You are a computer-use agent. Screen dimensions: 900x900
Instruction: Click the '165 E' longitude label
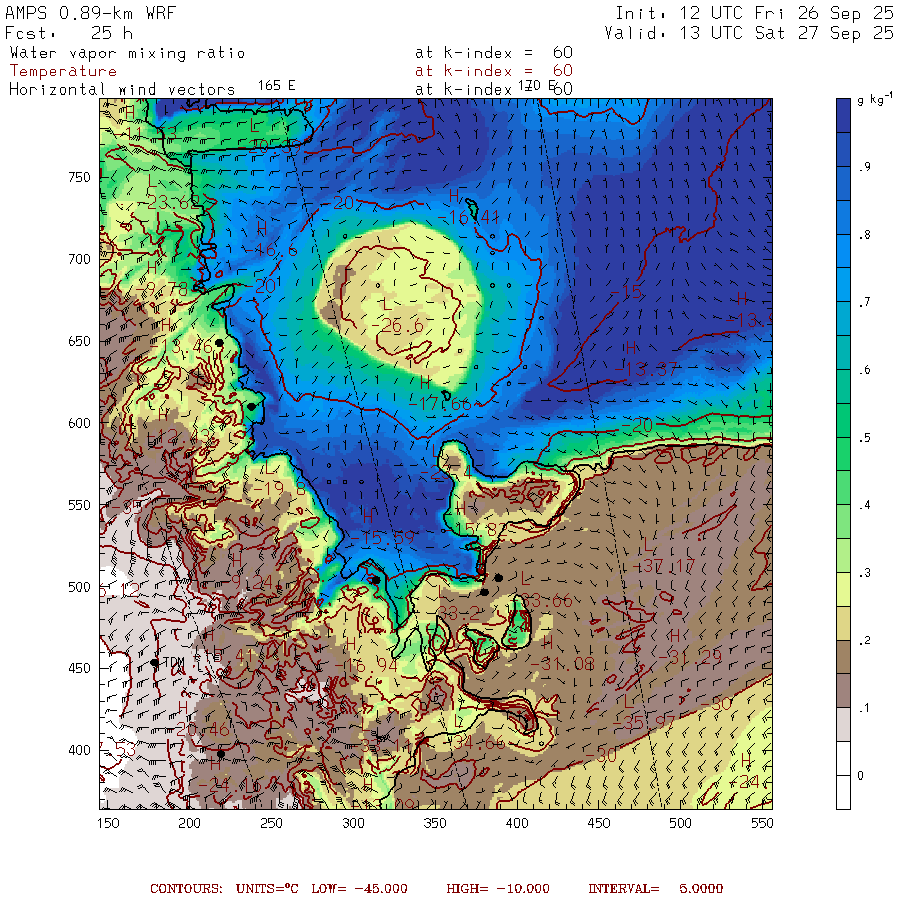point(276,86)
